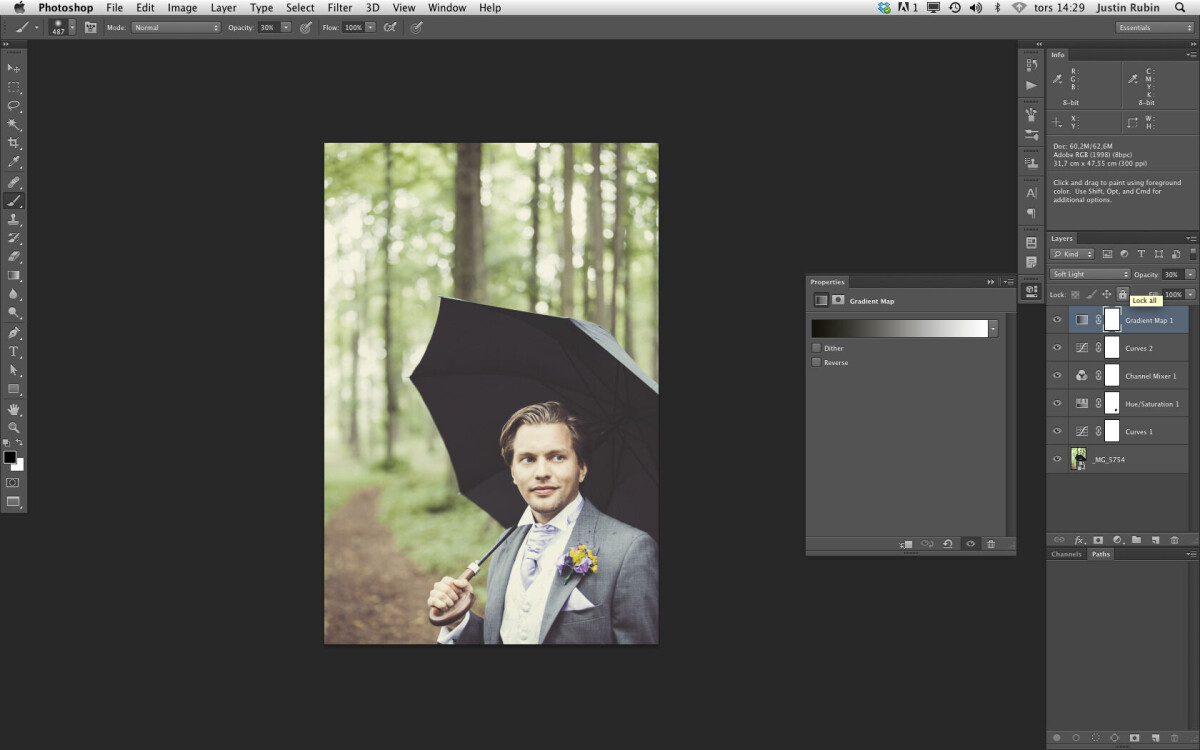Hide the Curves 2 layer
The height and width of the screenshot is (750, 1200).
pyautogui.click(x=1057, y=348)
